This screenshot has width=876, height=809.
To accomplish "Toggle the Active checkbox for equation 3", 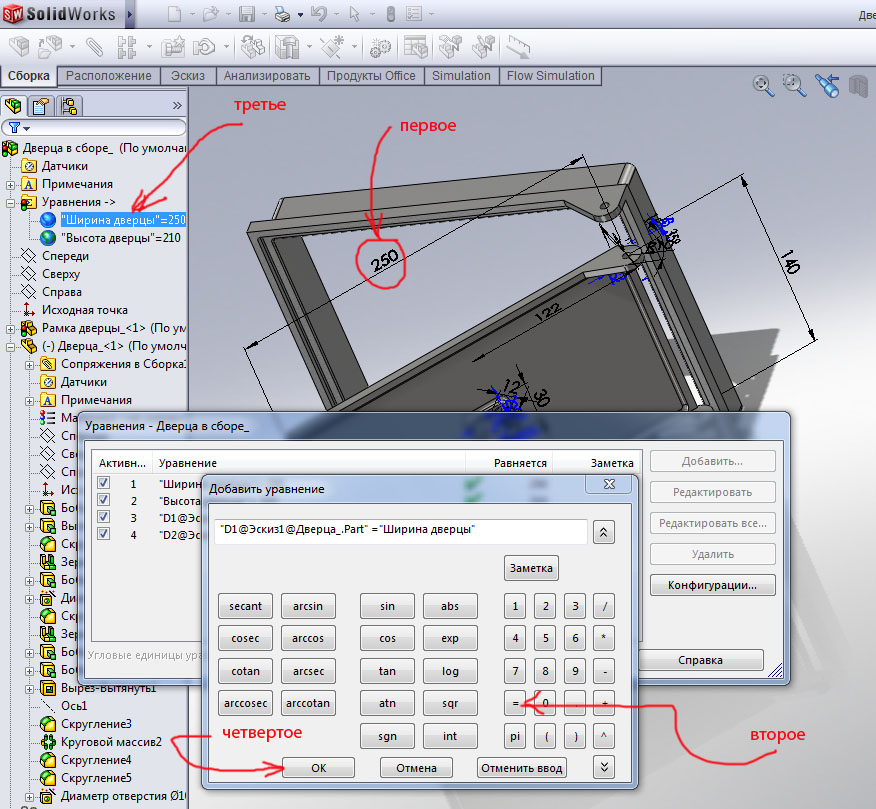I will [x=103, y=517].
